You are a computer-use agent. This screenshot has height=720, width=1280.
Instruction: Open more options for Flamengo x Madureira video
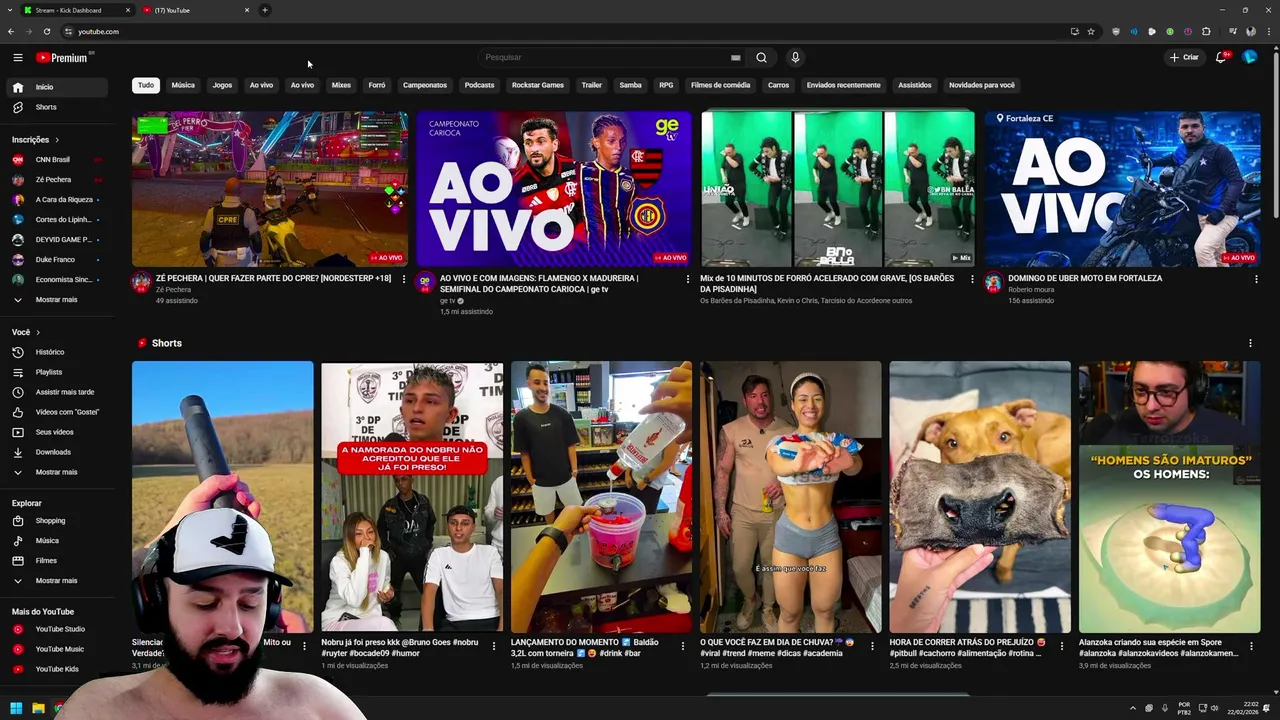[688, 279]
